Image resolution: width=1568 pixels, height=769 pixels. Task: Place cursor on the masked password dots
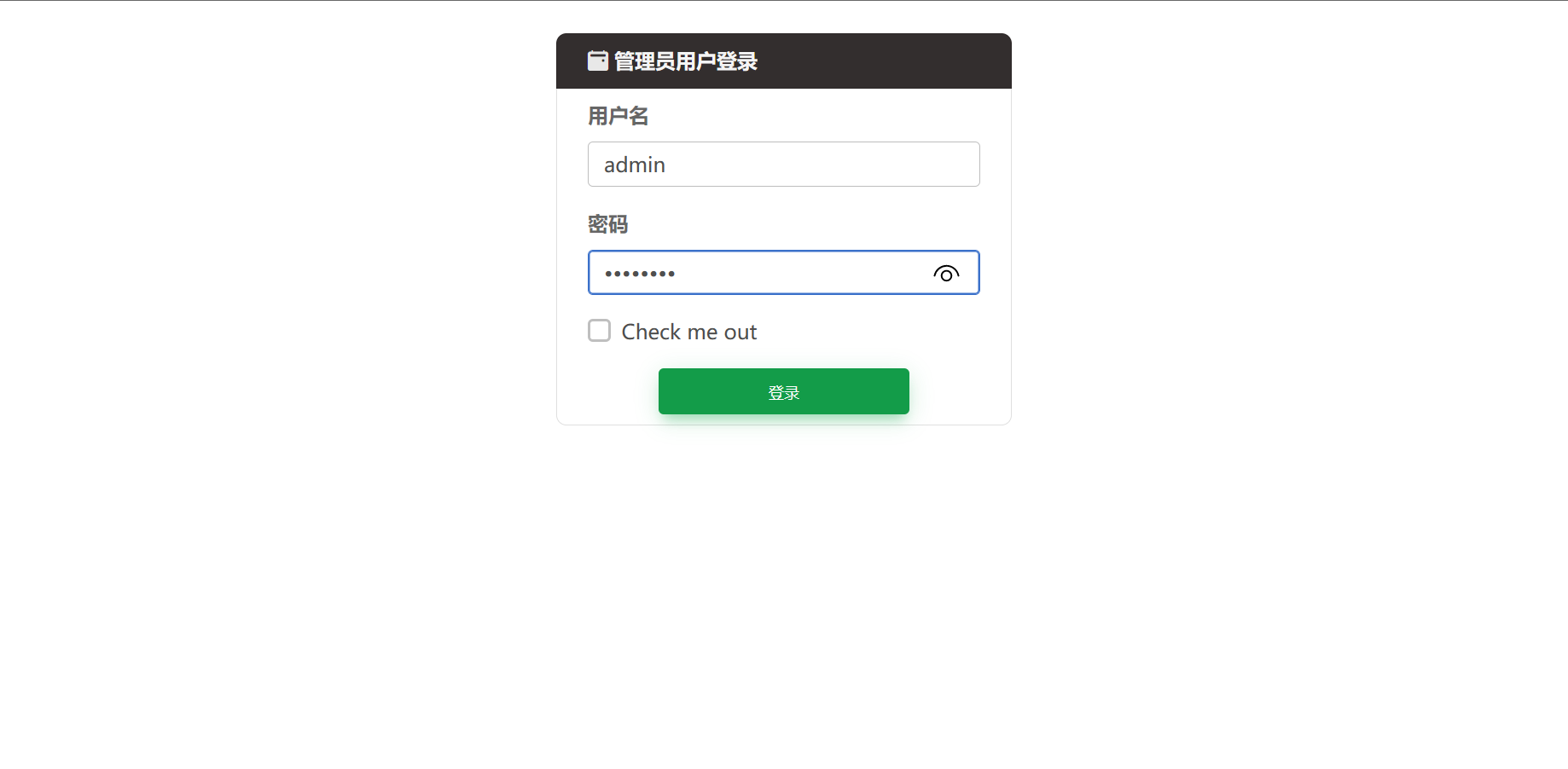[640, 274]
